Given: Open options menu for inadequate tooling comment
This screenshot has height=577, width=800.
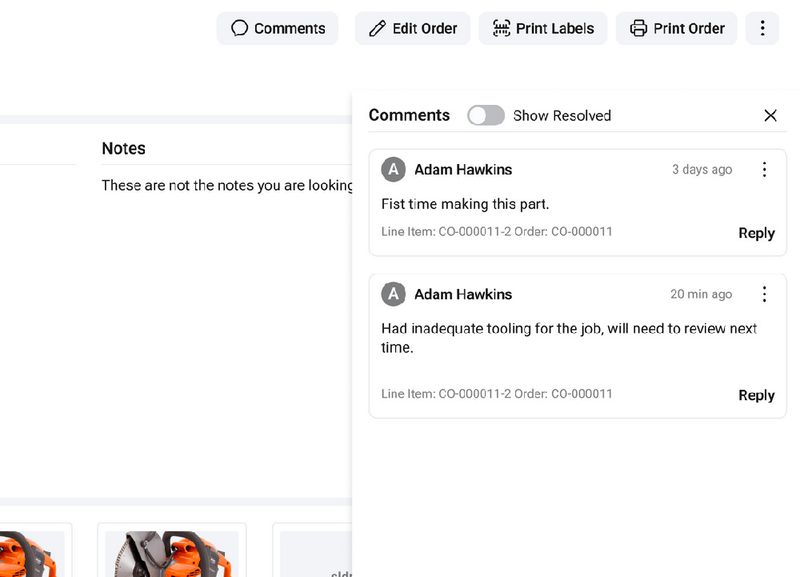Looking at the screenshot, I should [764, 294].
